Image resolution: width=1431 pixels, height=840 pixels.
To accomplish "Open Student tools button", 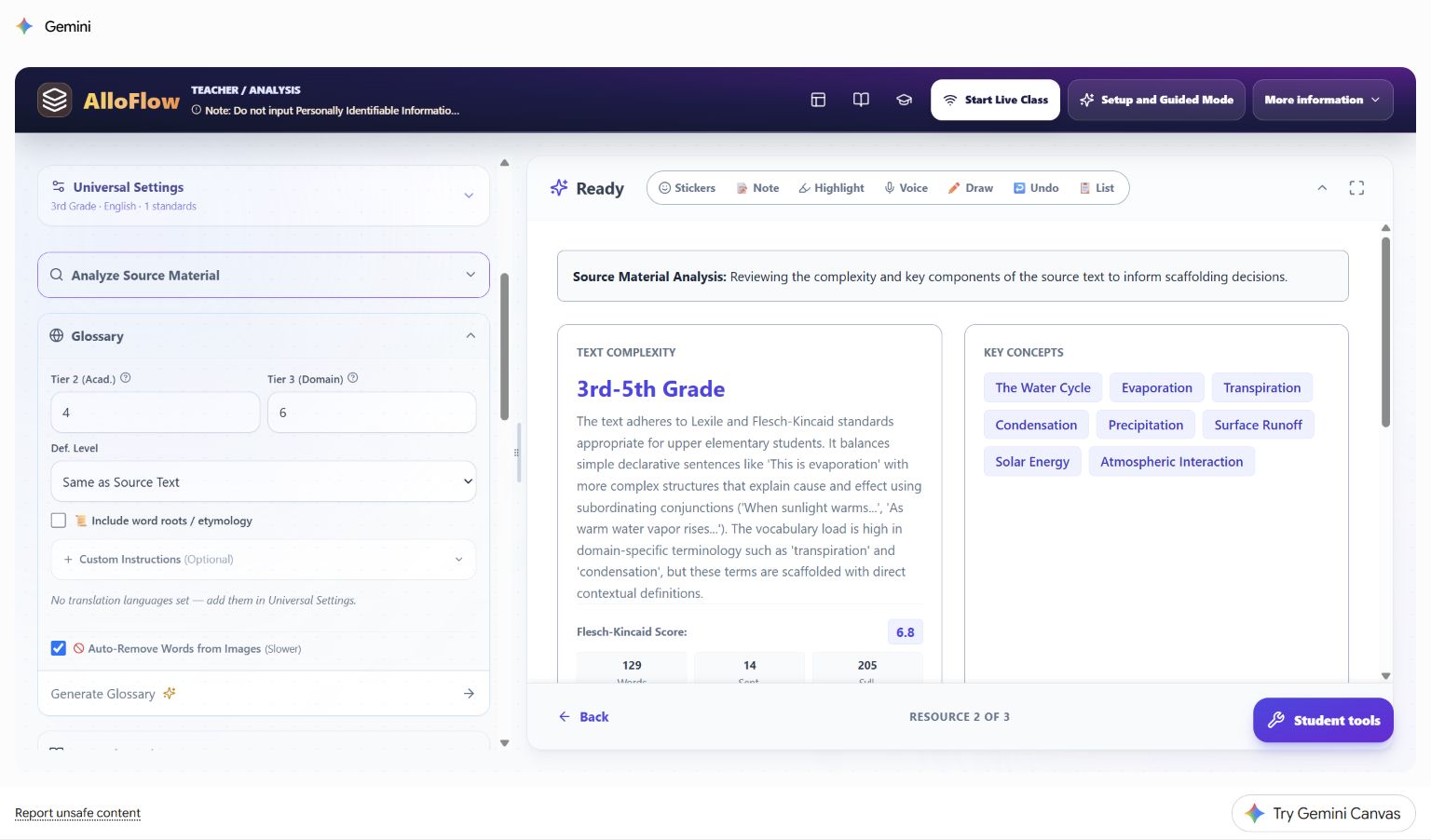I will 1323,720.
